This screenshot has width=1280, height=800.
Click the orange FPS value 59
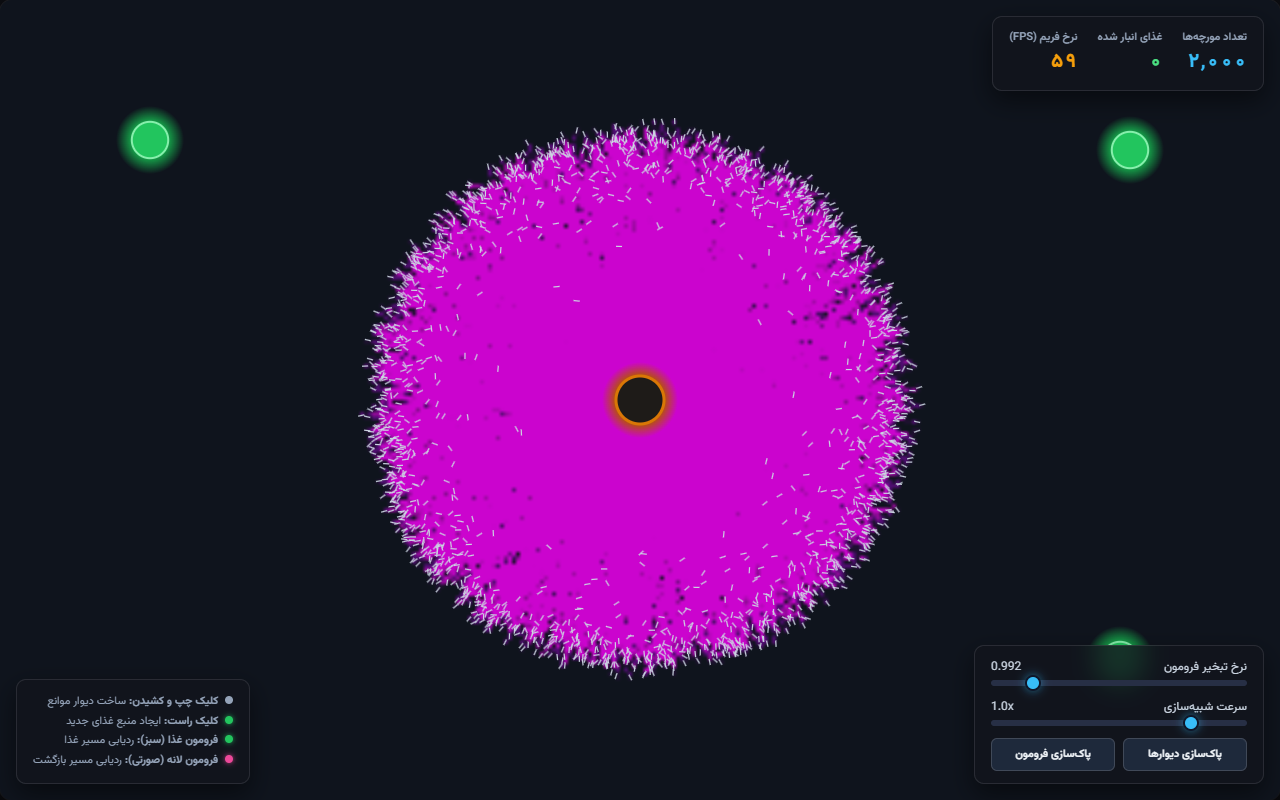click(1064, 61)
